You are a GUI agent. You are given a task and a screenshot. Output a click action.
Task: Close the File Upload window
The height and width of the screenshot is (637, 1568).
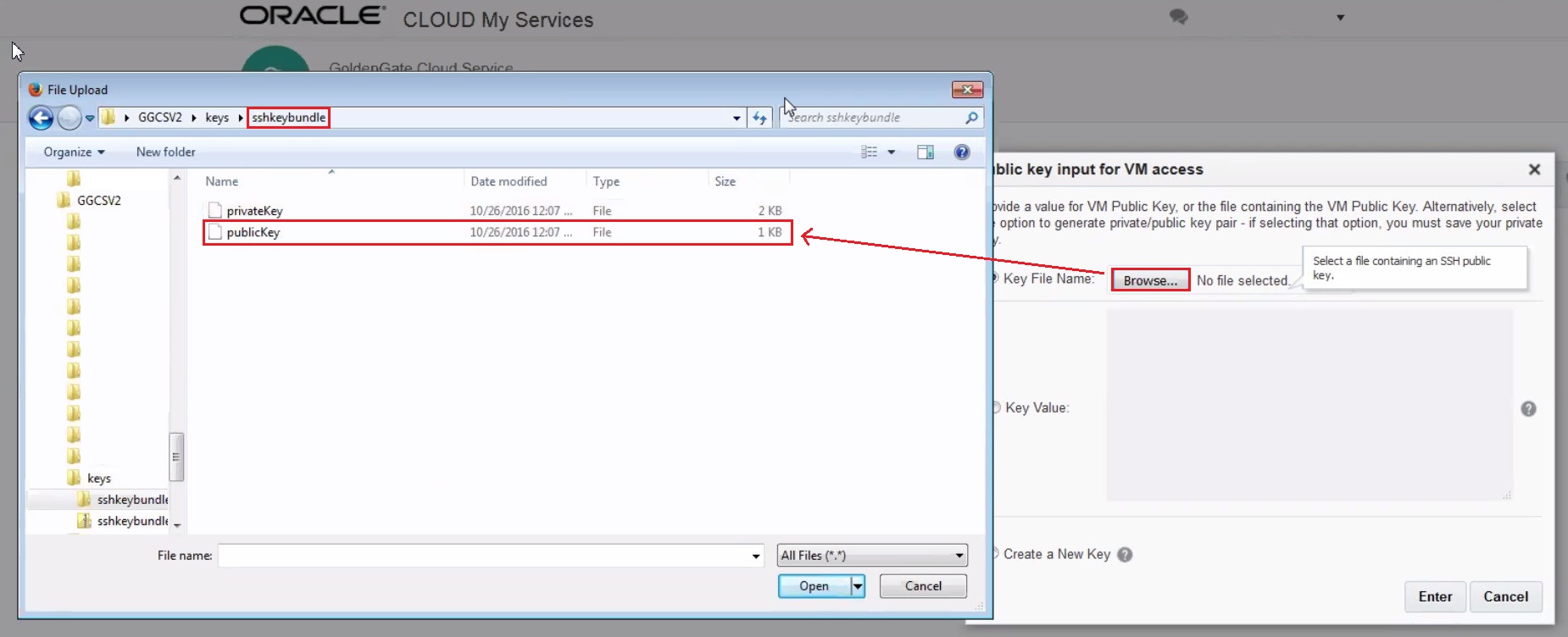pyautogui.click(x=967, y=90)
